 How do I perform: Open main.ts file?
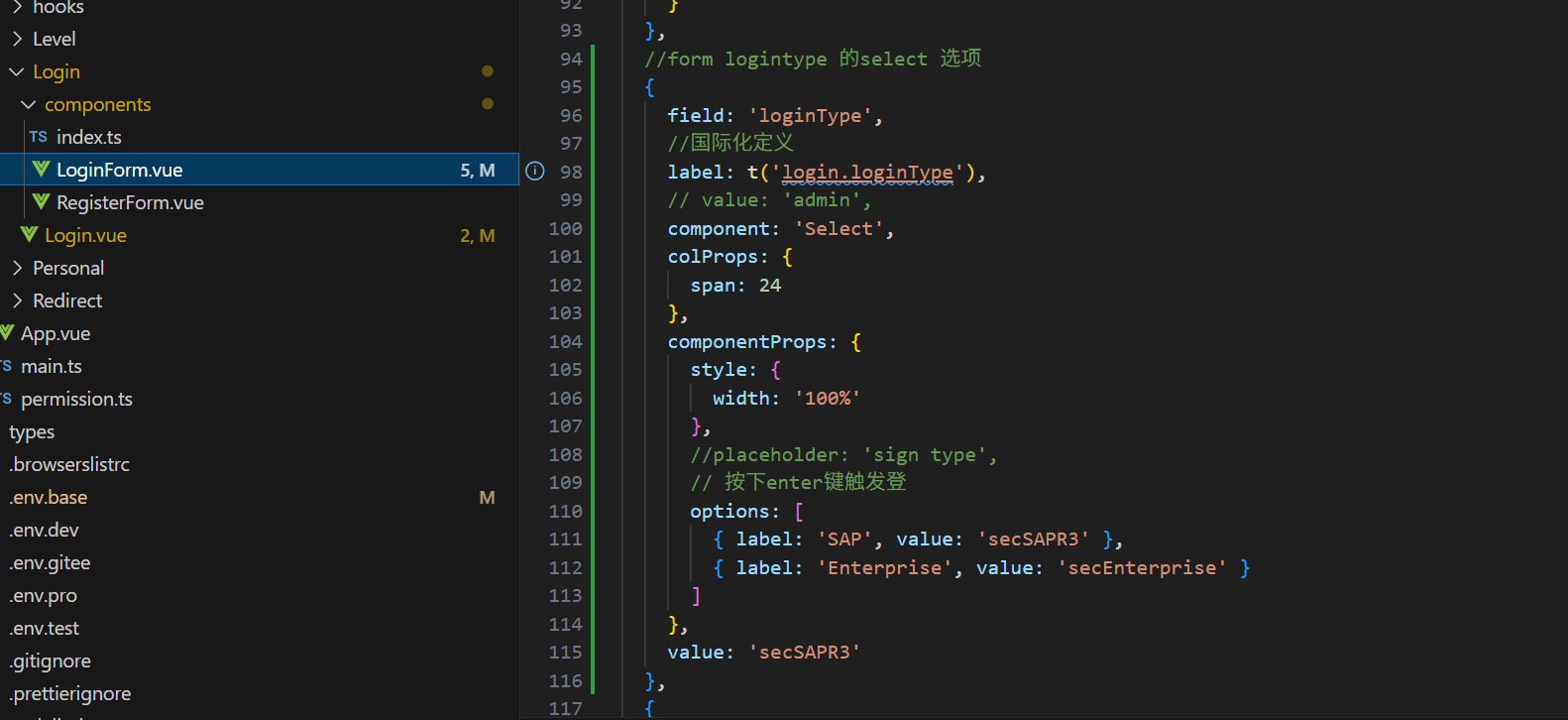tap(52, 366)
